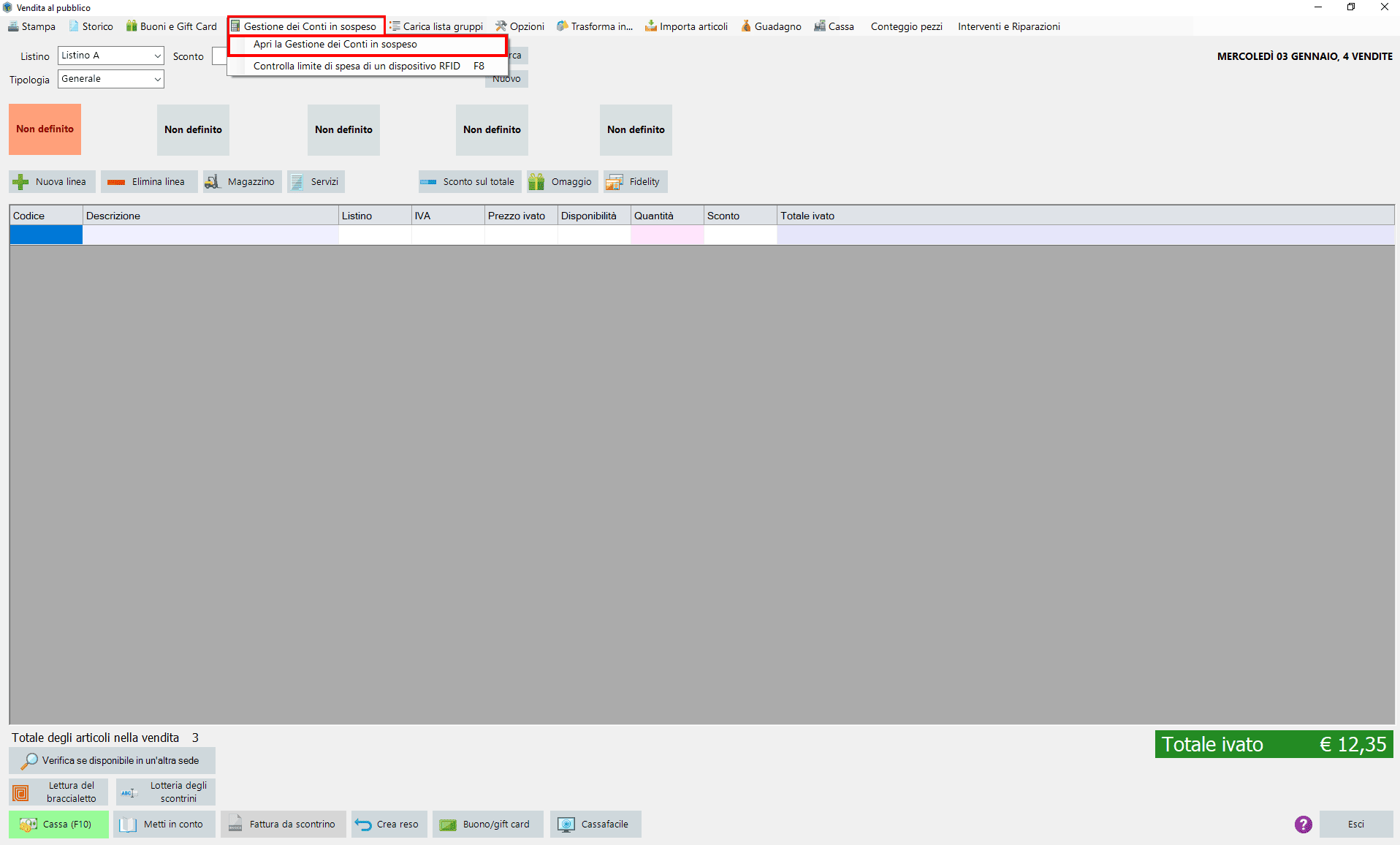Click the Fattura da scontrino icon
This screenshot has height=845, width=1400.
tap(235, 825)
